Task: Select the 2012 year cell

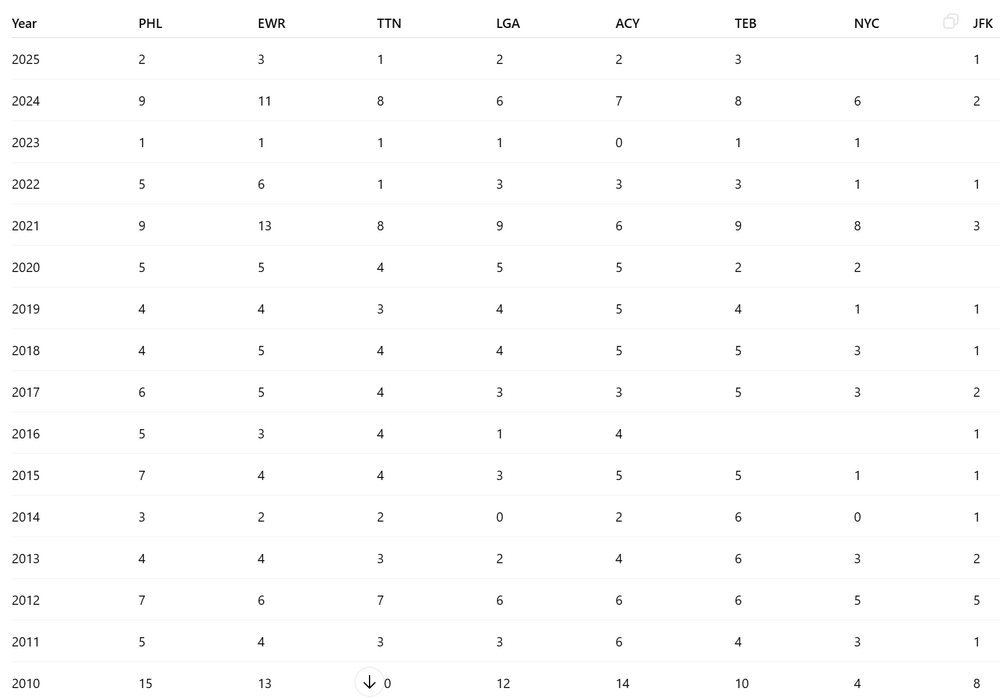Action: click(26, 600)
